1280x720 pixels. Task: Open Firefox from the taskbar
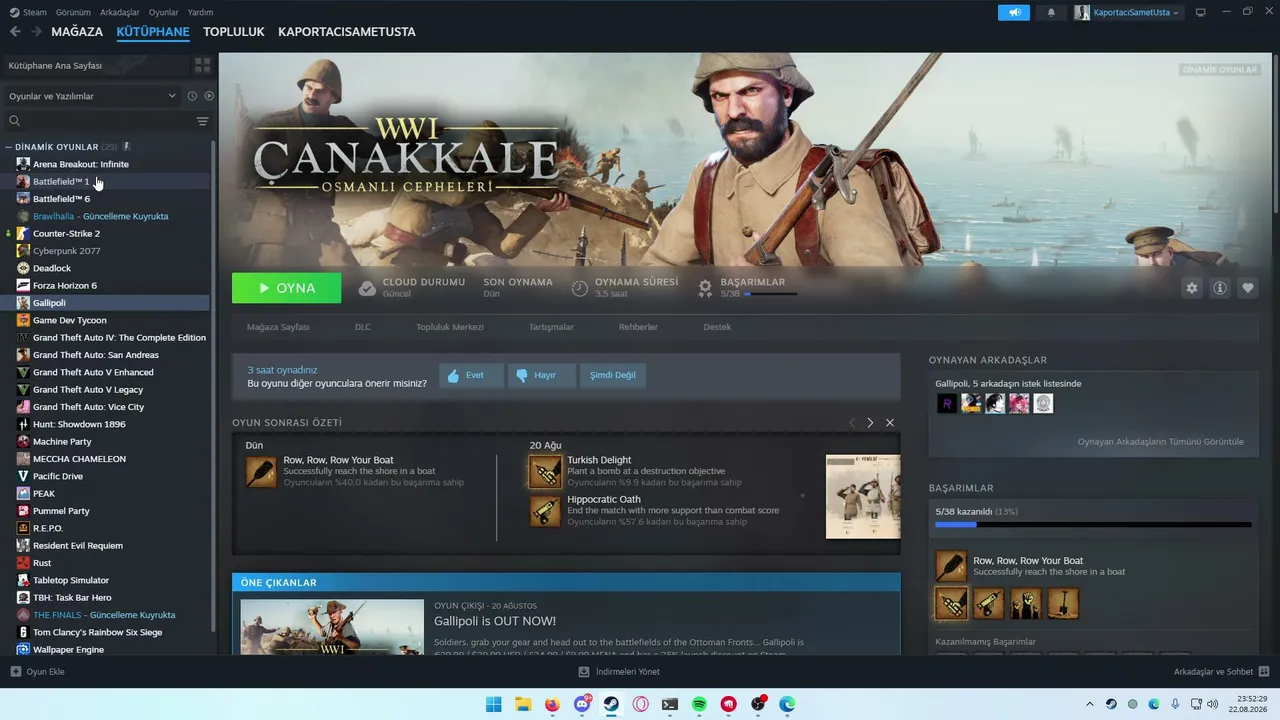point(552,704)
